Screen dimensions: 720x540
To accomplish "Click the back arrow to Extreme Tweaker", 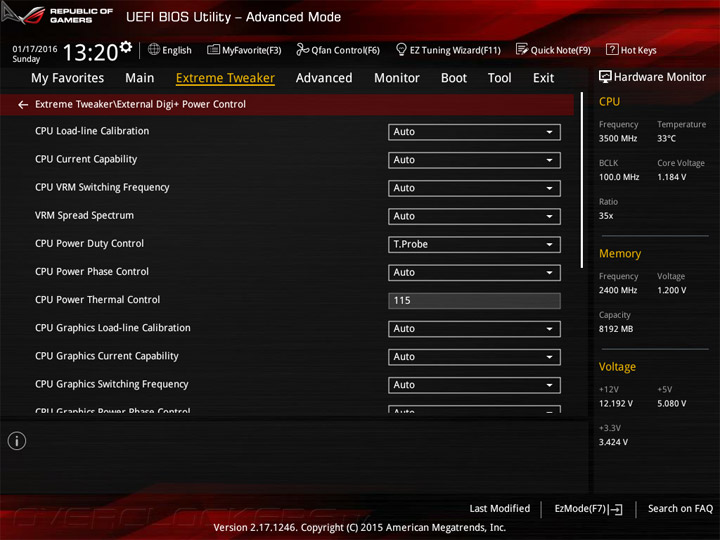I will tap(23, 105).
